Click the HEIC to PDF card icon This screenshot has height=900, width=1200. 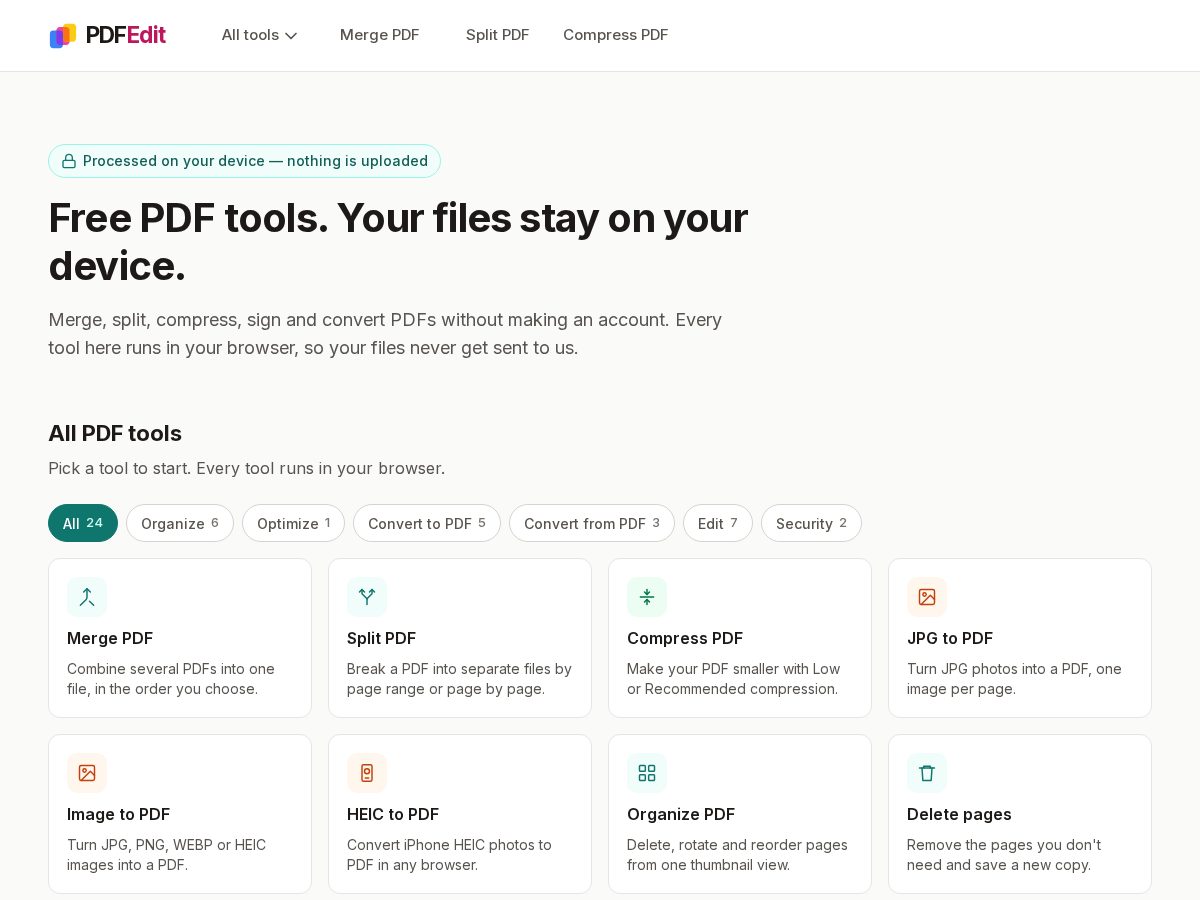tap(367, 773)
